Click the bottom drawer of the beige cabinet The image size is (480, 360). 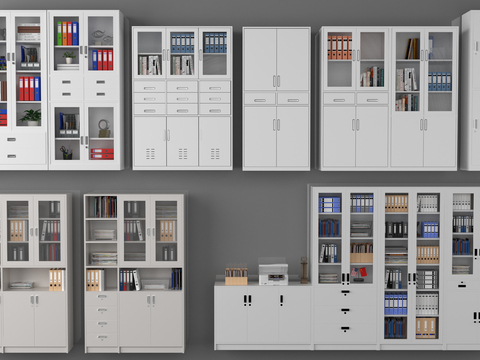pos(102,338)
